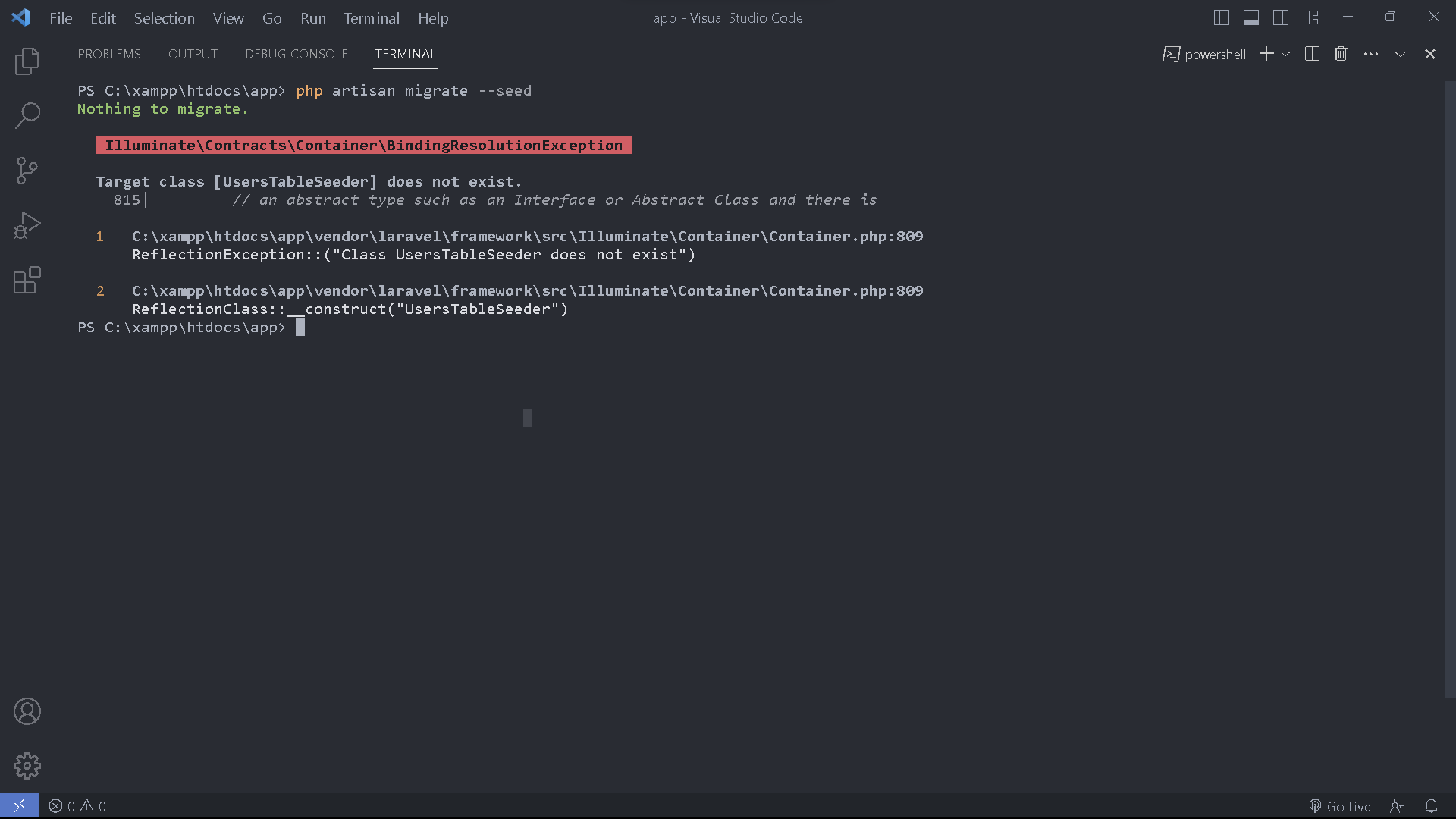1456x819 pixels.
Task: Open the Manage gear menu
Action: [x=27, y=766]
